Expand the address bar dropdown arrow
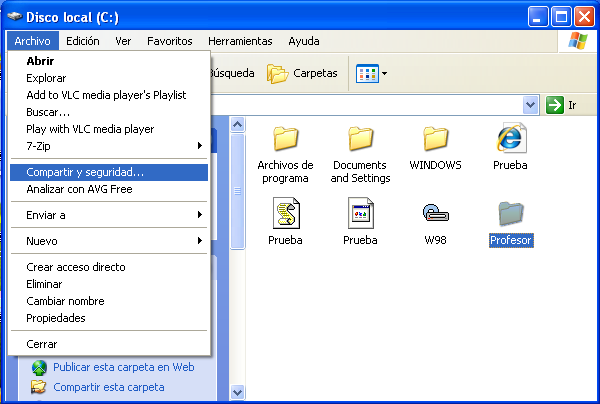 [530, 104]
